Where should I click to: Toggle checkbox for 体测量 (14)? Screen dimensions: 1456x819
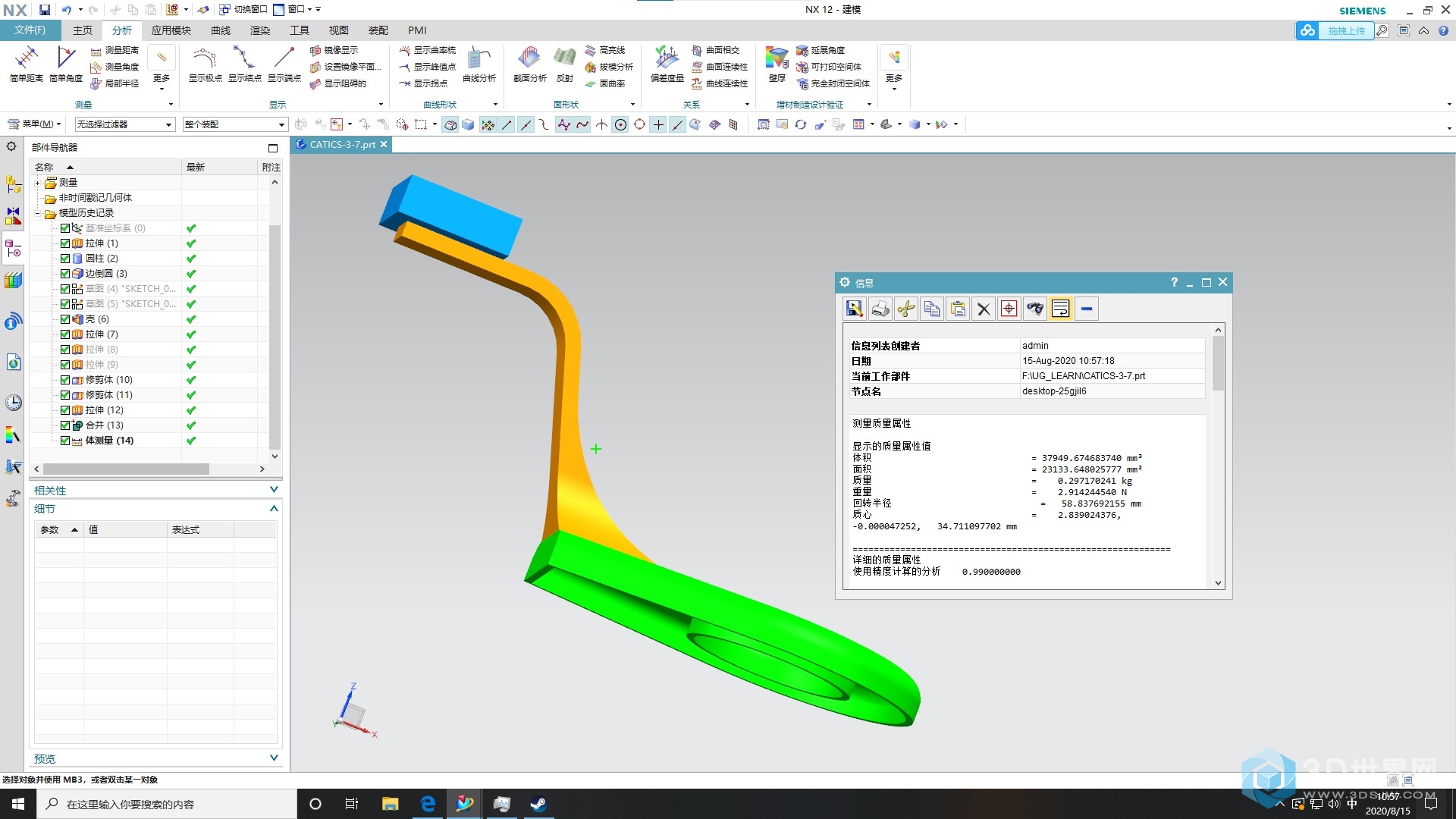[65, 441]
